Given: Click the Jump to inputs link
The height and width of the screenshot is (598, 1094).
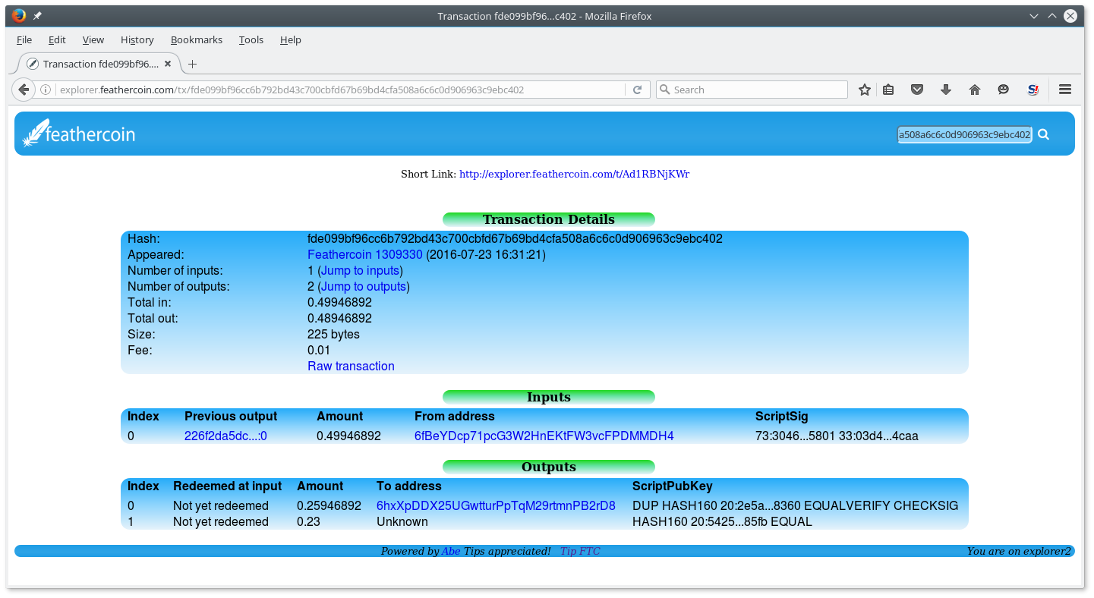Looking at the screenshot, I should (360, 271).
